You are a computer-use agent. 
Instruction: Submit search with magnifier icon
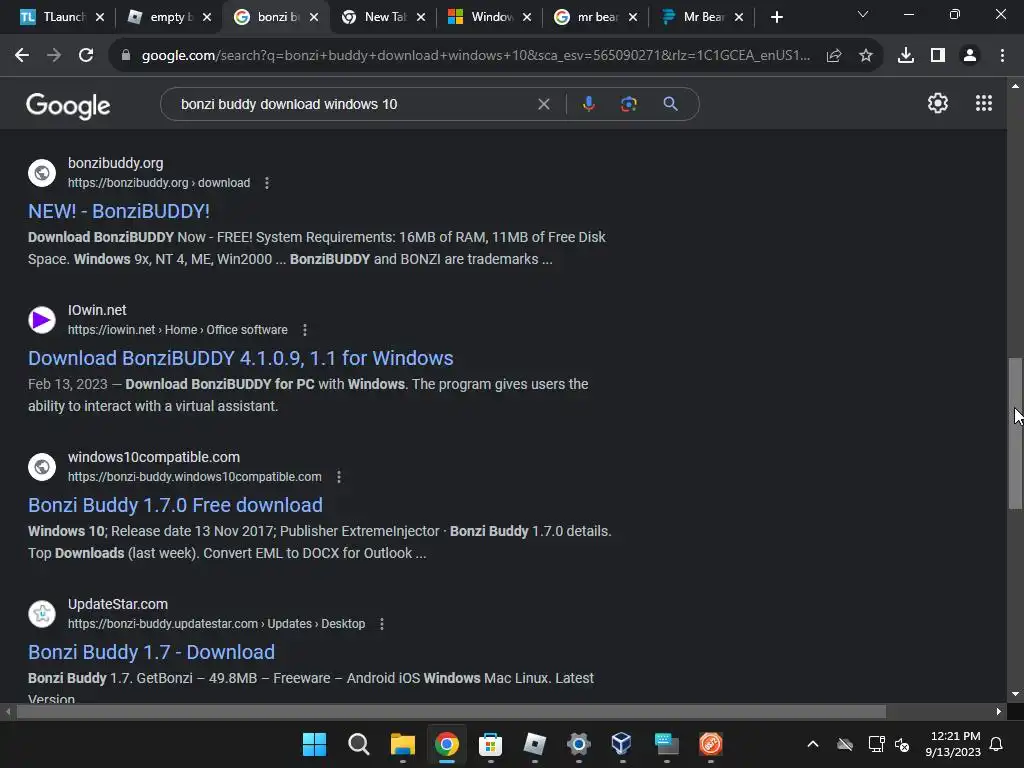pyautogui.click(x=670, y=104)
